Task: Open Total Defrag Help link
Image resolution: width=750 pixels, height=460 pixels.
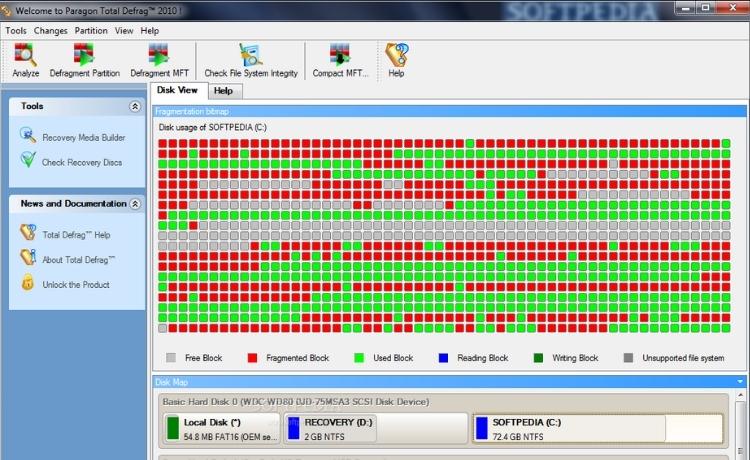Action: [76, 235]
